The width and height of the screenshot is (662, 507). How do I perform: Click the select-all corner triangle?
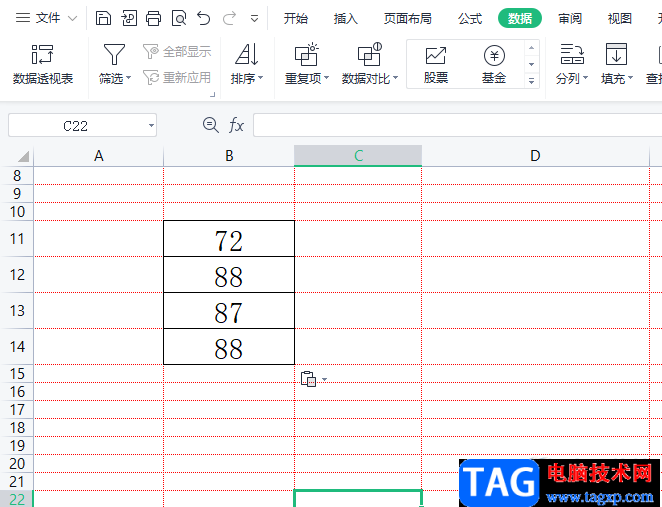click(x=23, y=156)
